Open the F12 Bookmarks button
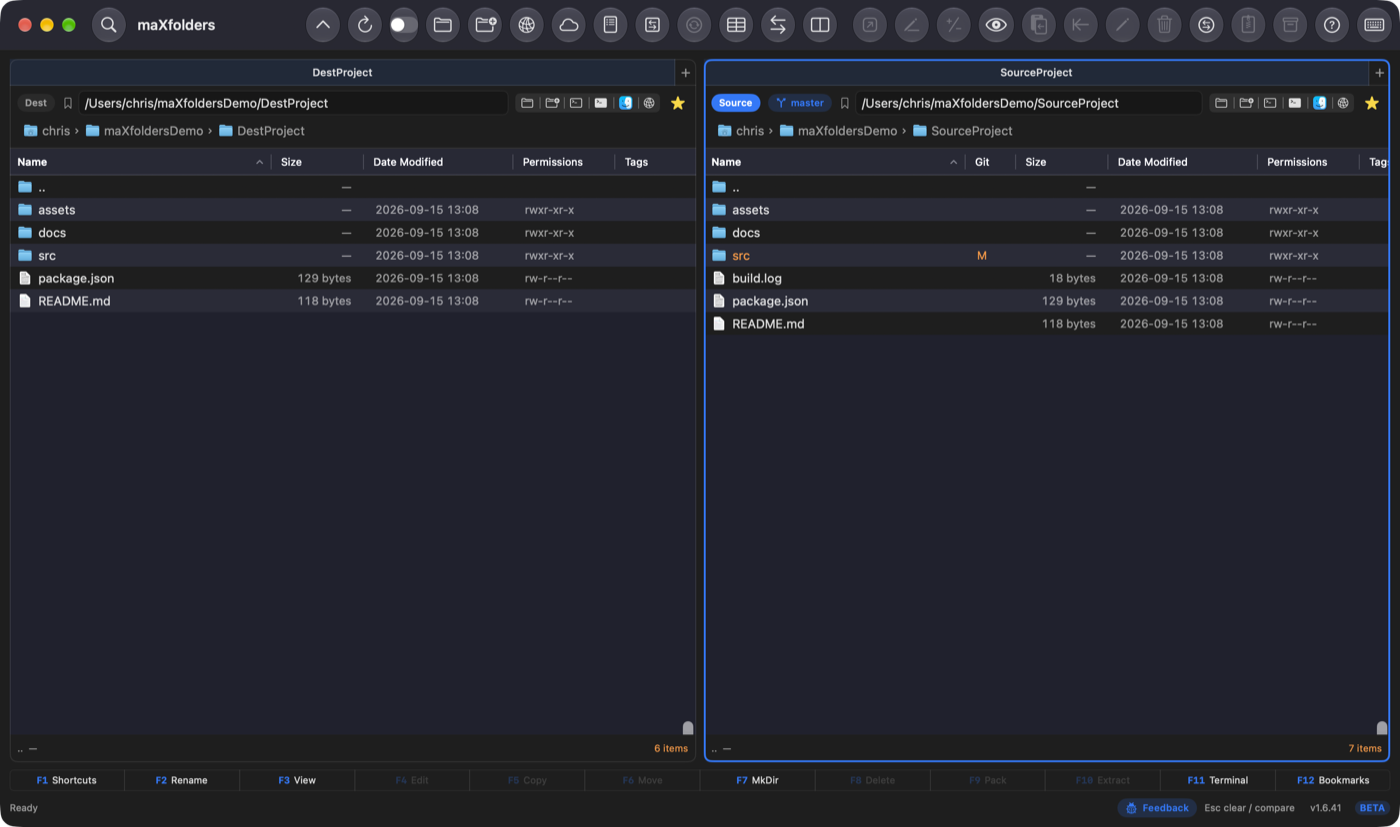 (1332, 780)
